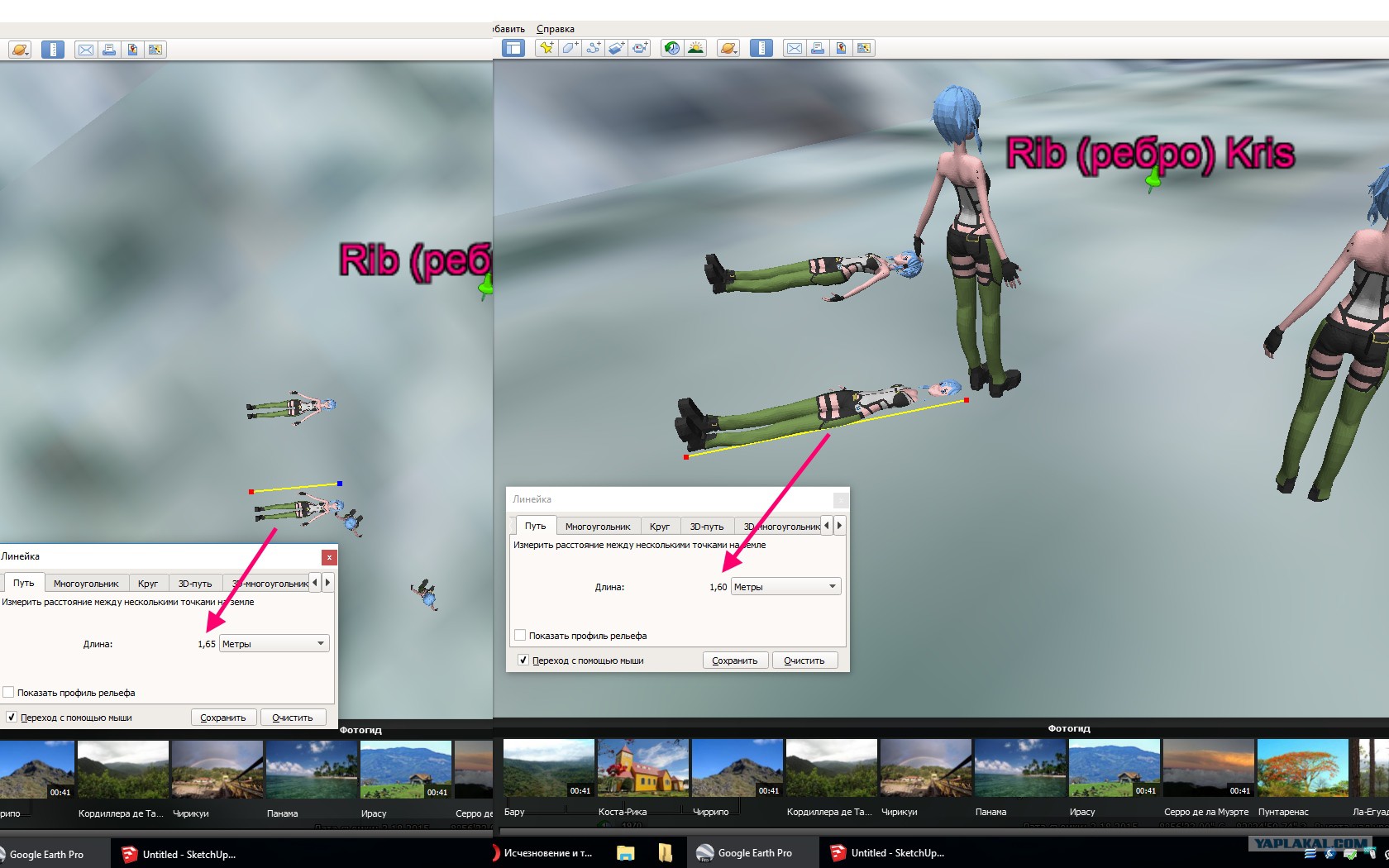Switch to Opera task Исчезновение и т...

click(x=542, y=853)
